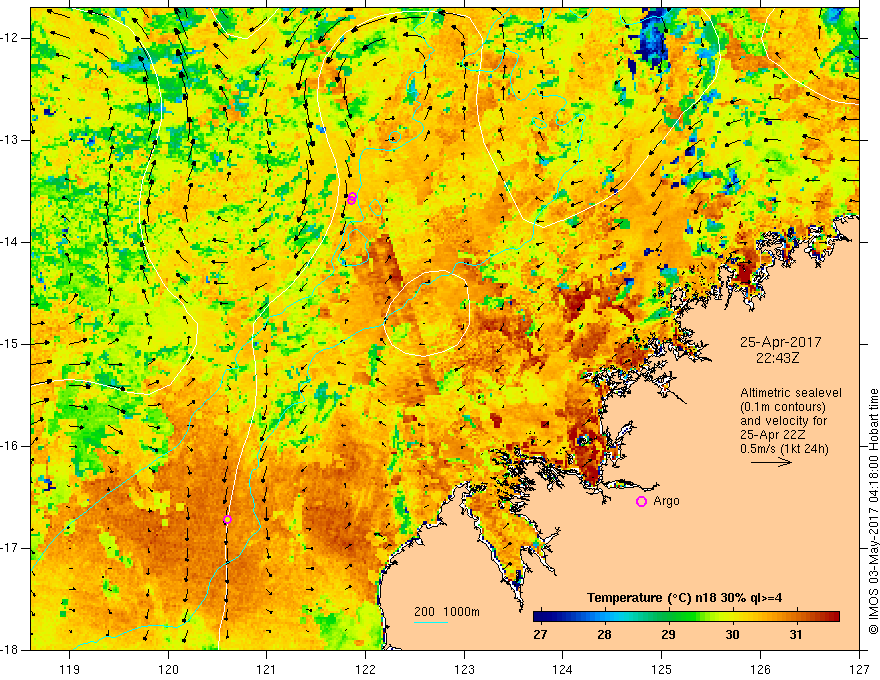This screenshot has width=880, height=680.
Task: Click the longitude axis label '125'
Action: coord(662,669)
